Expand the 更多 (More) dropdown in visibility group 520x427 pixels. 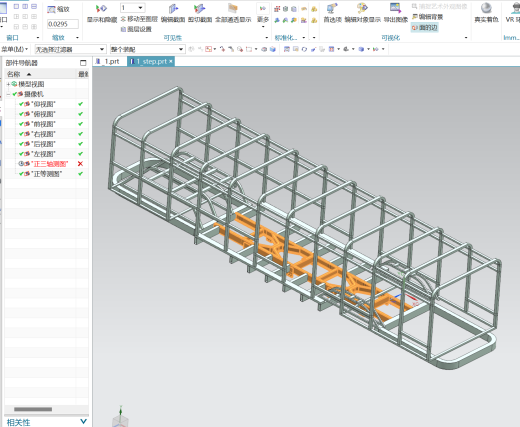click(x=263, y=21)
